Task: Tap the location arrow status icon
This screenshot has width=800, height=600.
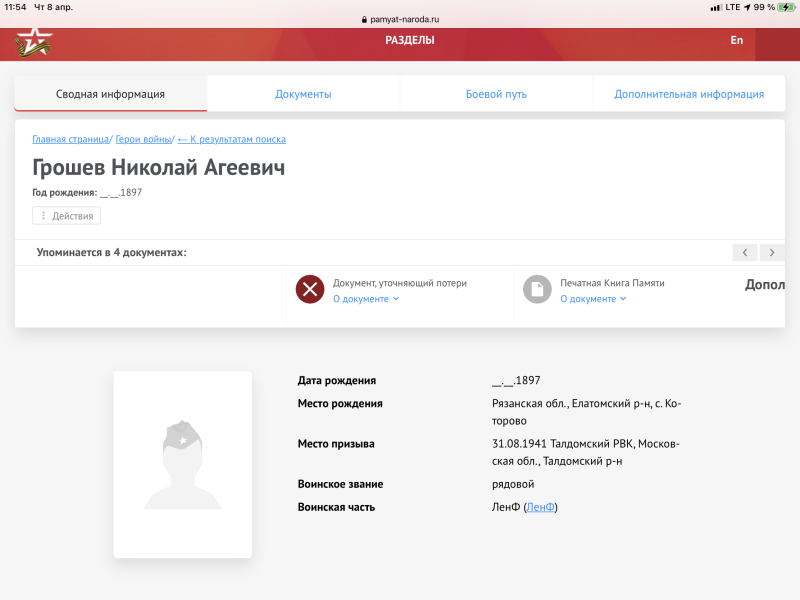Action: (747, 7)
